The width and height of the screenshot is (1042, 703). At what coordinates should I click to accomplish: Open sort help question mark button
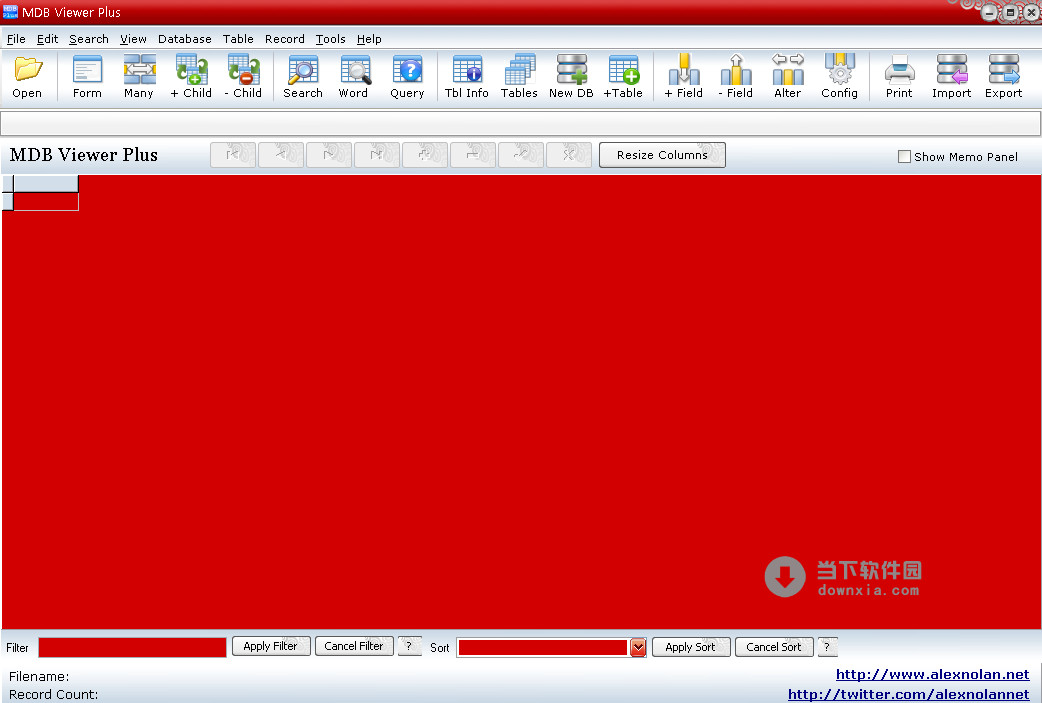827,647
